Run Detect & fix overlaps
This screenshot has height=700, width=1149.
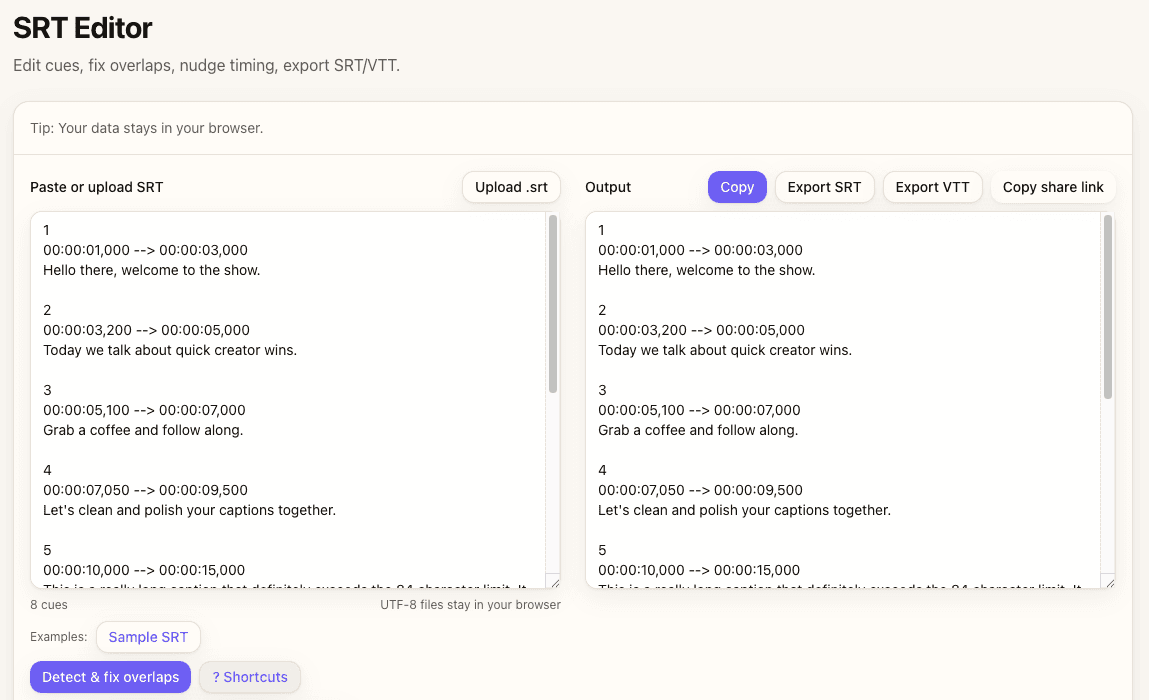click(x=110, y=677)
